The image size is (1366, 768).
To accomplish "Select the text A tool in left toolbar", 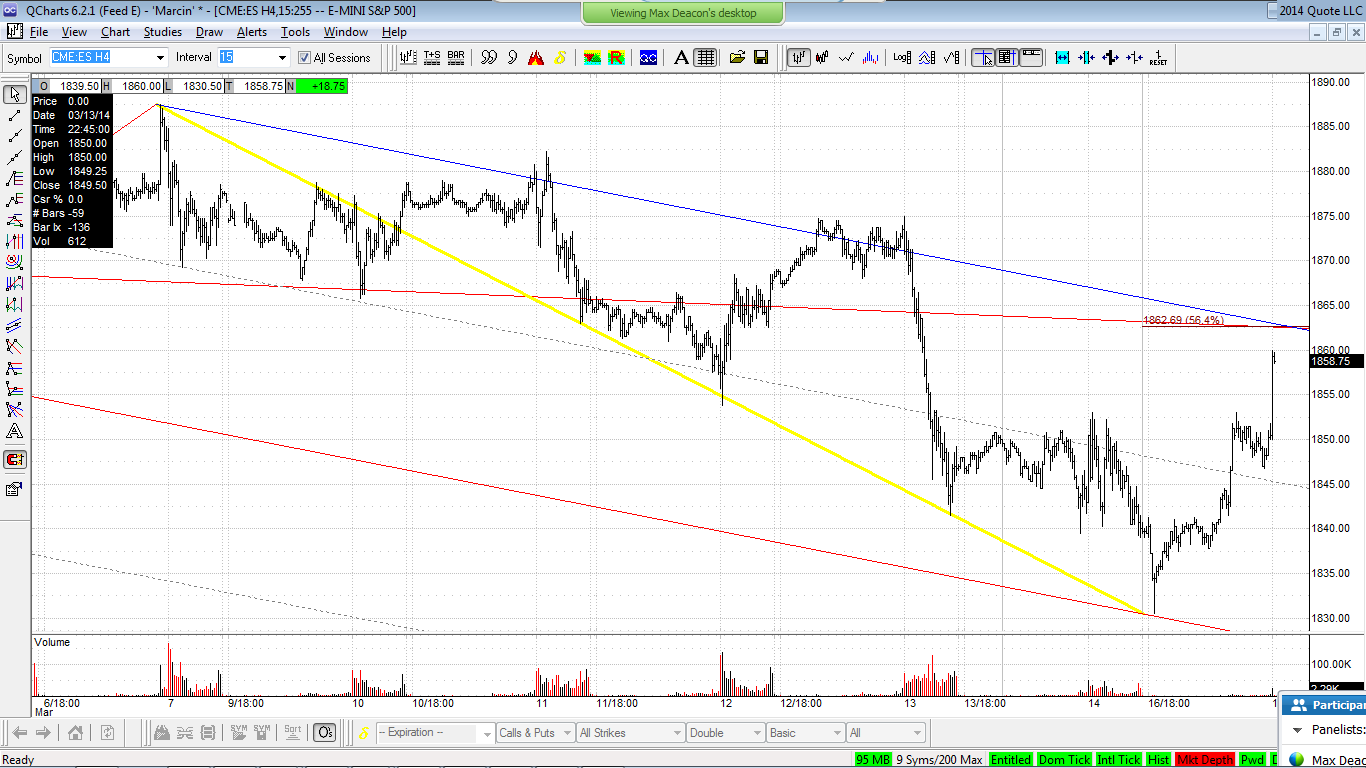I will click(x=15, y=432).
